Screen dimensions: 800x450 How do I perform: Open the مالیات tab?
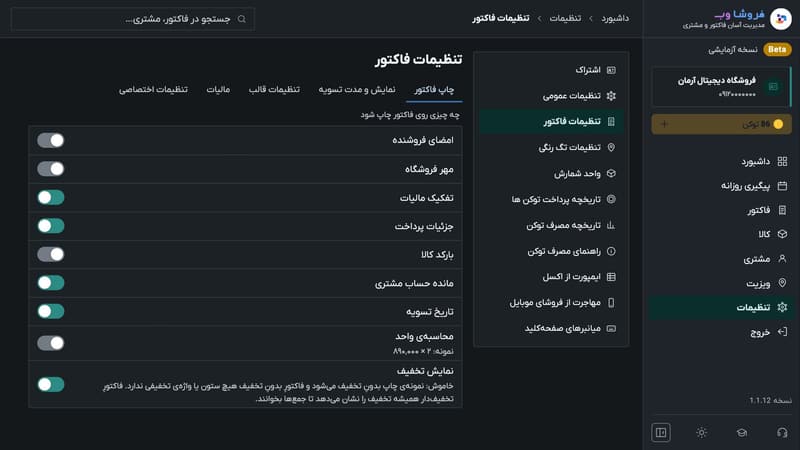coord(218,90)
